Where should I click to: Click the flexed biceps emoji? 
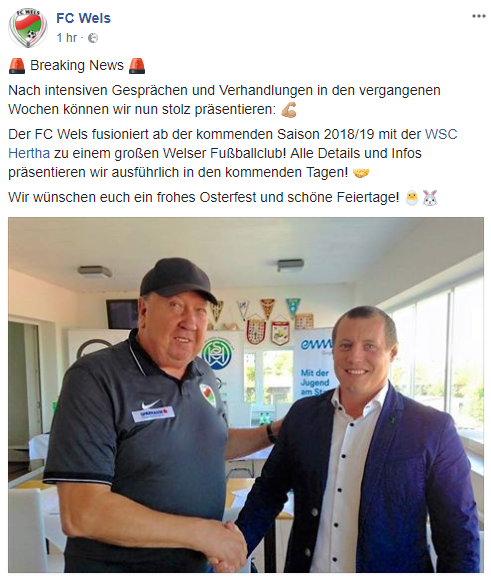(289, 109)
